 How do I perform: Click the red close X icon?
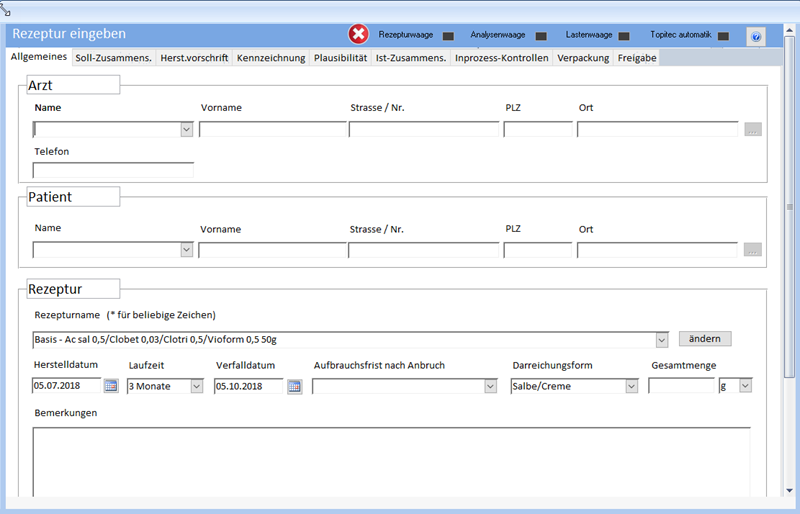pos(358,35)
